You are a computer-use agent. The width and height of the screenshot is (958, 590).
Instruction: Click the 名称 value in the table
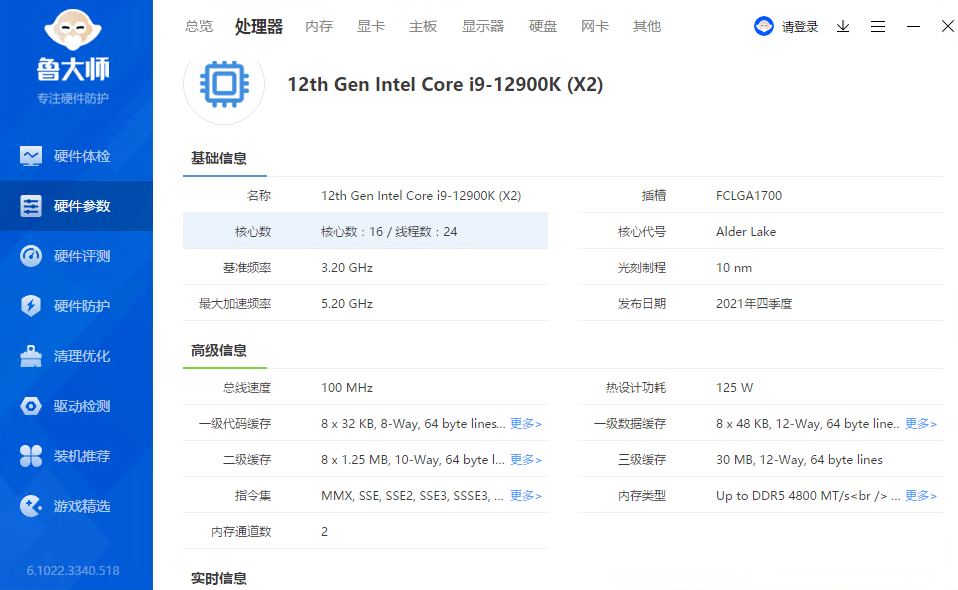421,196
